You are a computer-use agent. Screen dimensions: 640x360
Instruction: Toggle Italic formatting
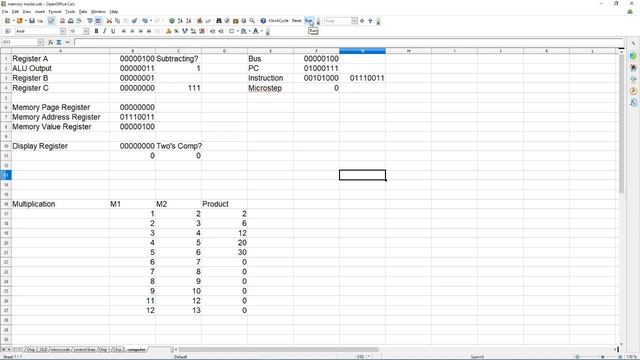coord(104,31)
